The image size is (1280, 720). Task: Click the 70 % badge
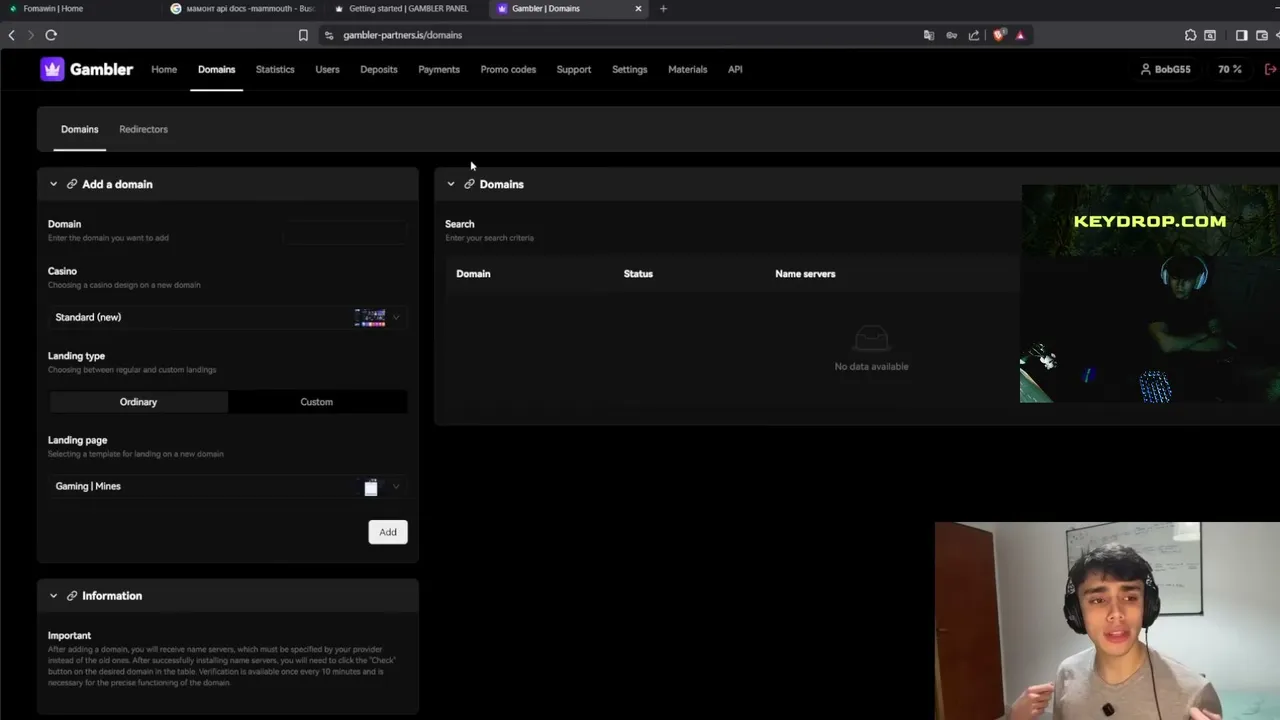pos(1230,69)
